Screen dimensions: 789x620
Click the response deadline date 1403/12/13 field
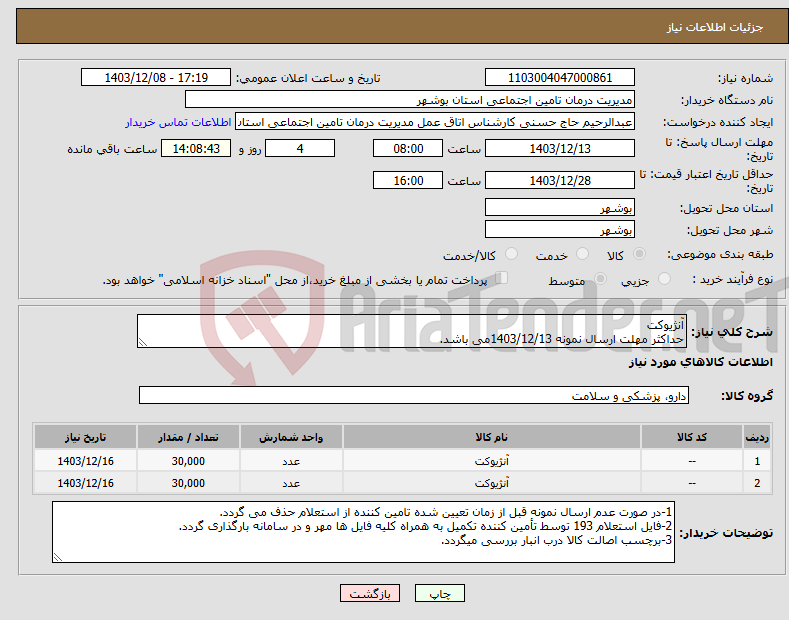click(560, 148)
